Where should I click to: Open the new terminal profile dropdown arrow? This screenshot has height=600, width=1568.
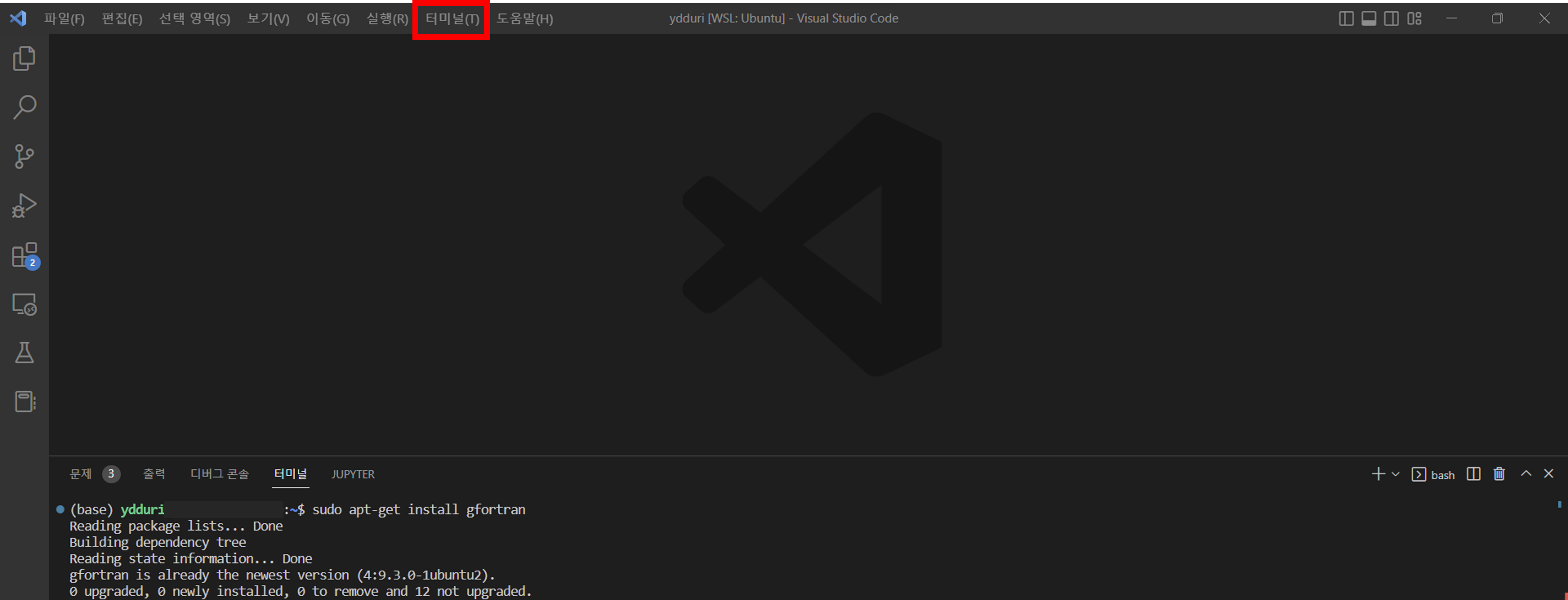[1395, 474]
